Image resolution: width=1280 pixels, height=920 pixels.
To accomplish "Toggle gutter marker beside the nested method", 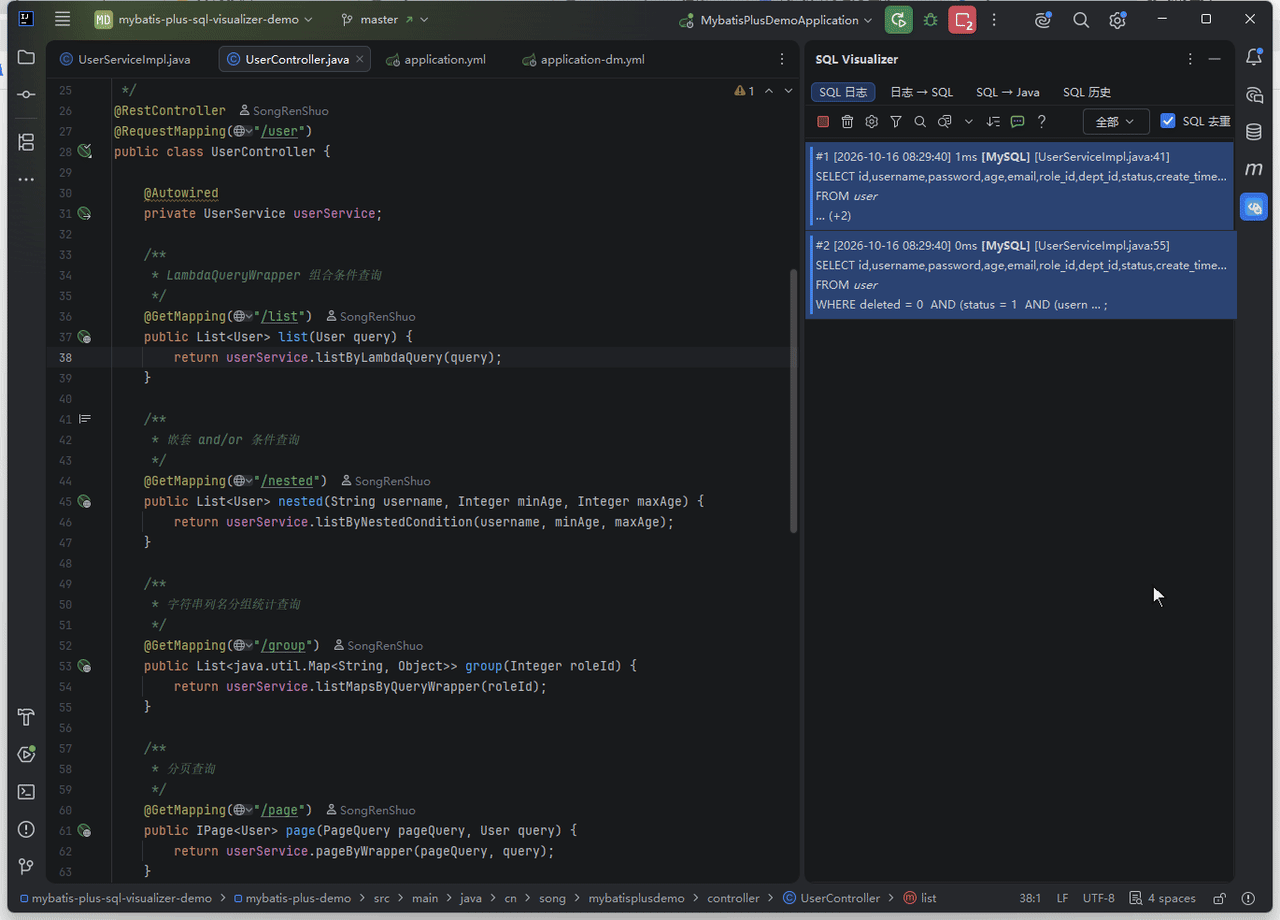I will pyautogui.click(x=84, y=501).
